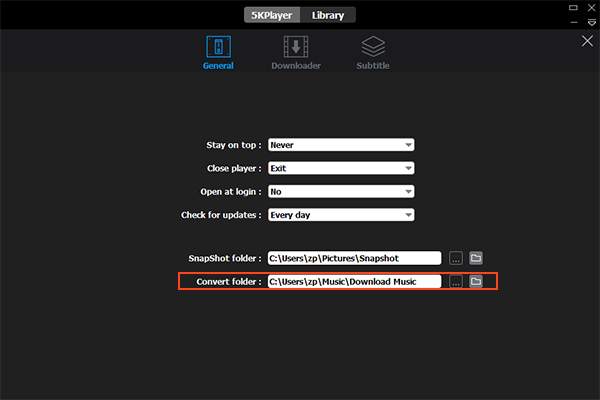600x400 pixels.
Task: Select the 5KPlayer tab at top
Action: click(x=272, y=15)
